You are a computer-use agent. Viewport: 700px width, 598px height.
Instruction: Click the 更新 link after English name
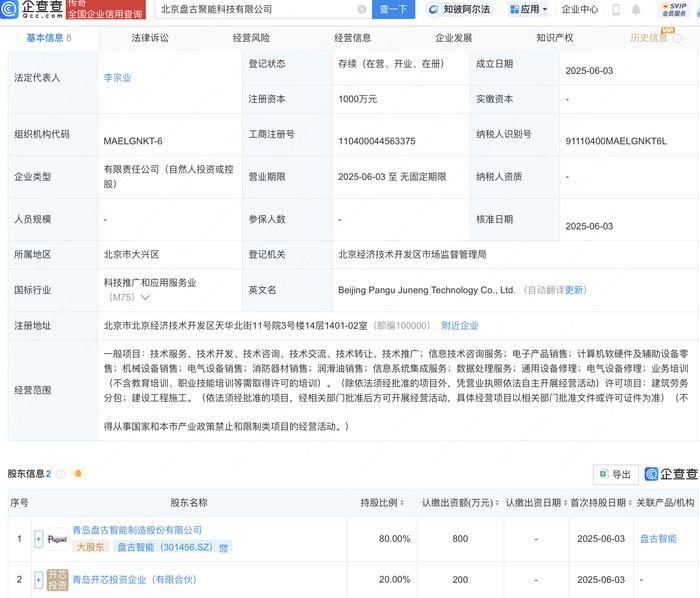(x=574, y=290)
